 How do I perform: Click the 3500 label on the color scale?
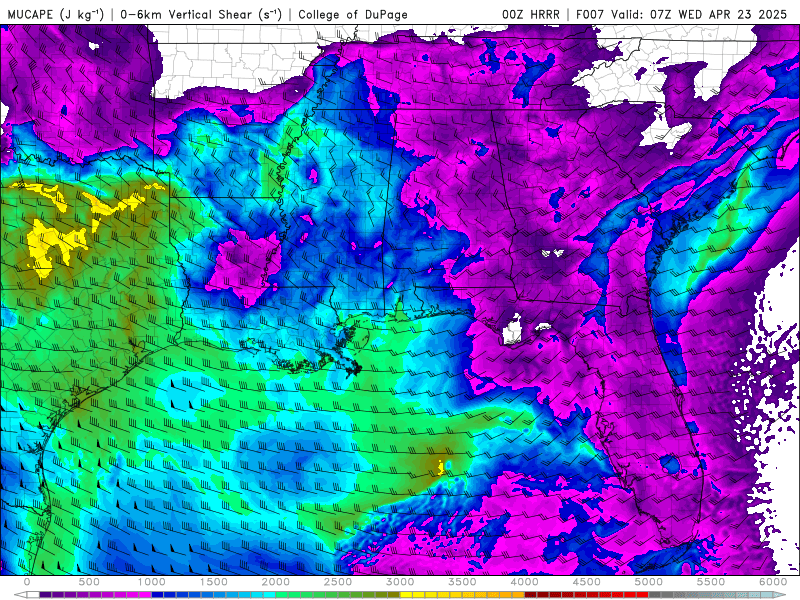(462, 582)
